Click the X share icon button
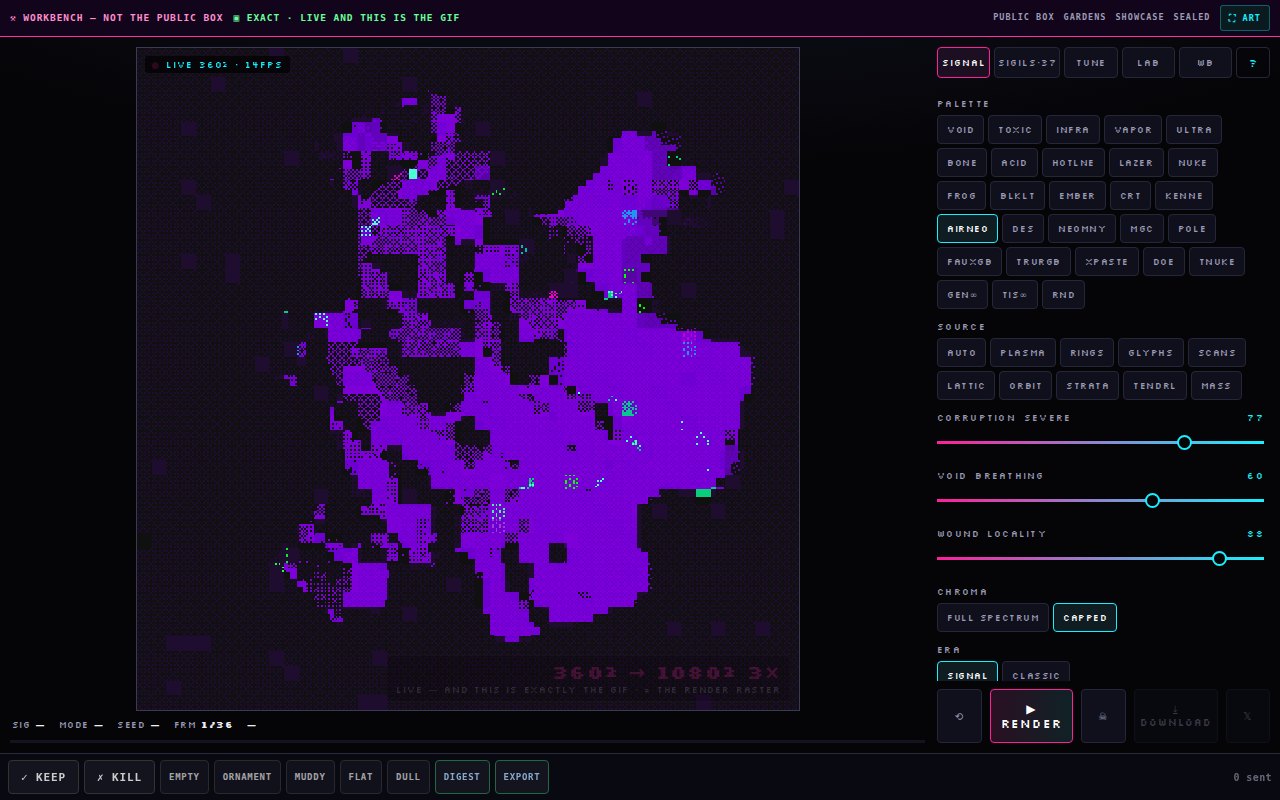This screenshot has width=1280, height=800. pyautogui.click(x=1247, y=716)
